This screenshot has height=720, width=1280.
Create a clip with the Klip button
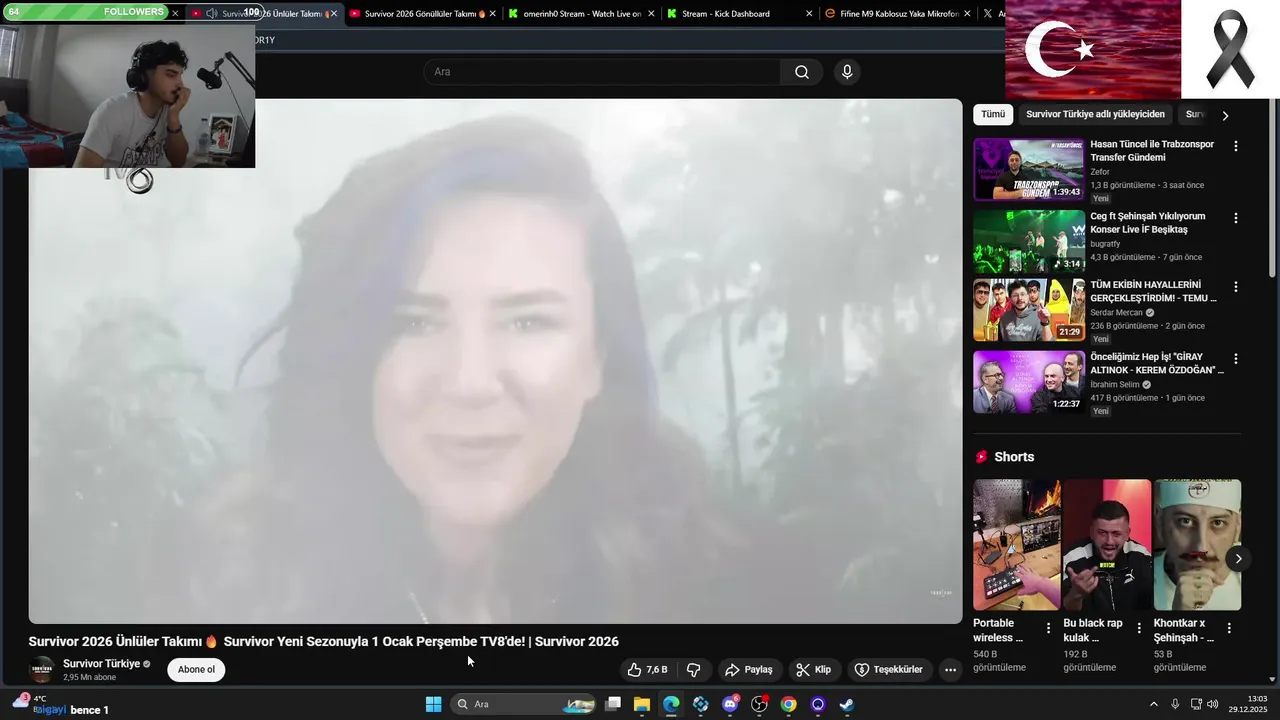pos(813,670)
